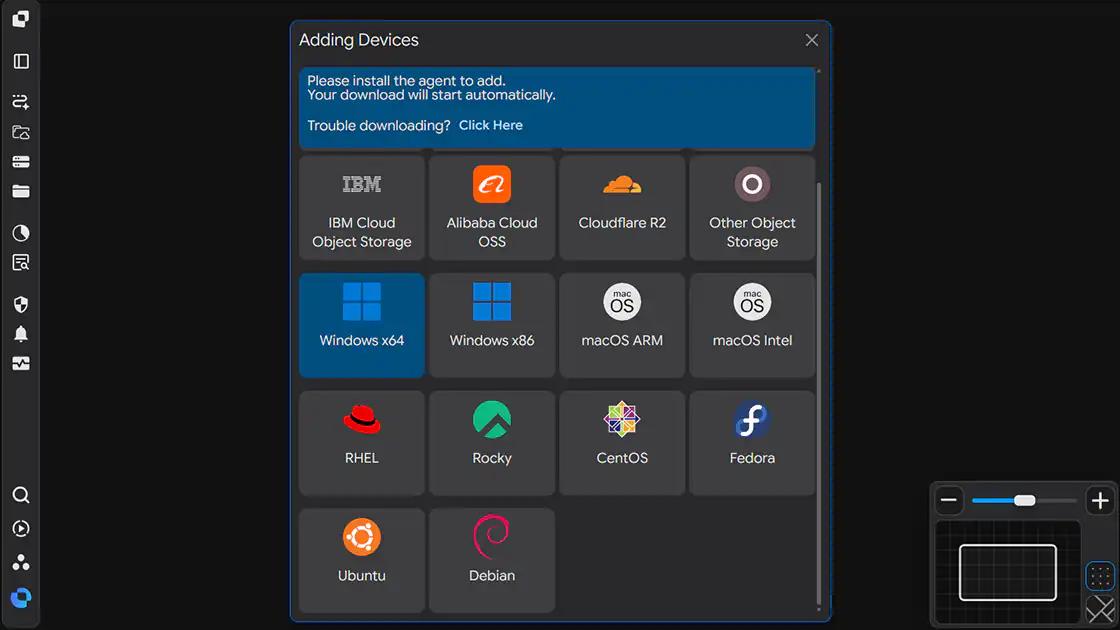Close the Adding Devices dialog
The image size is (1120, 630).
point(811,40)
